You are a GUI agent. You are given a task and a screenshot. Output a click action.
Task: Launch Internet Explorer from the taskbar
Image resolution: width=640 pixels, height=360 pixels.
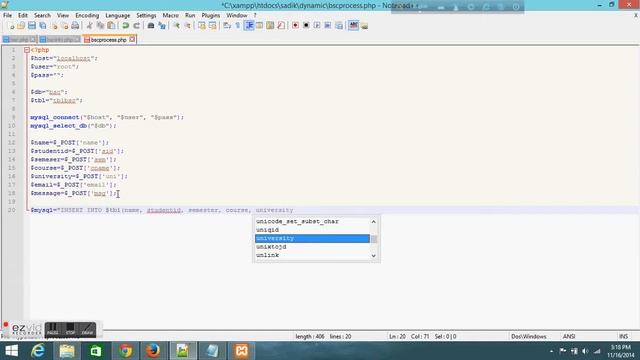click(38, 351)
